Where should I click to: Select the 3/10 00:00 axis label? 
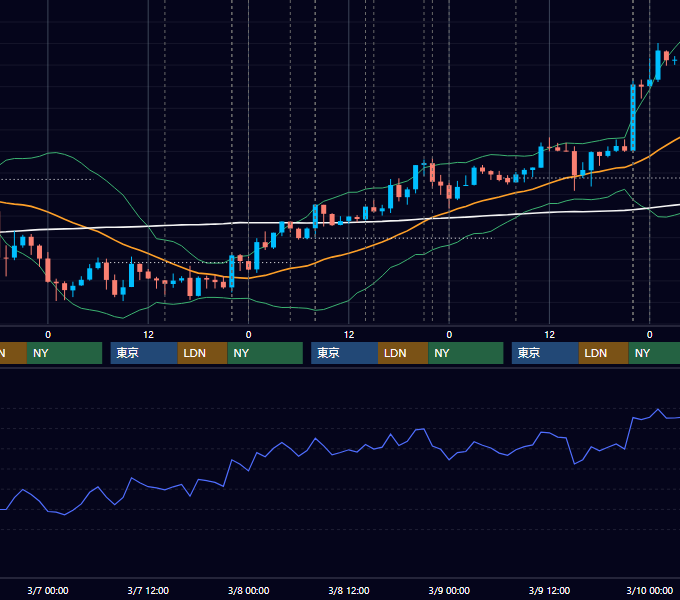(650, 590)
